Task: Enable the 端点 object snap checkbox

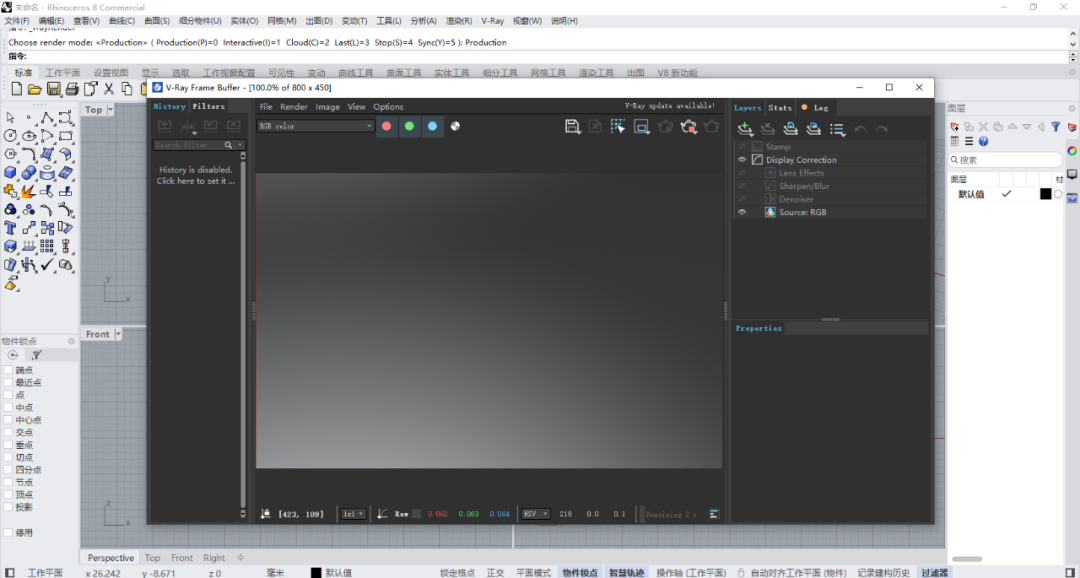Action: click(8, 370)
